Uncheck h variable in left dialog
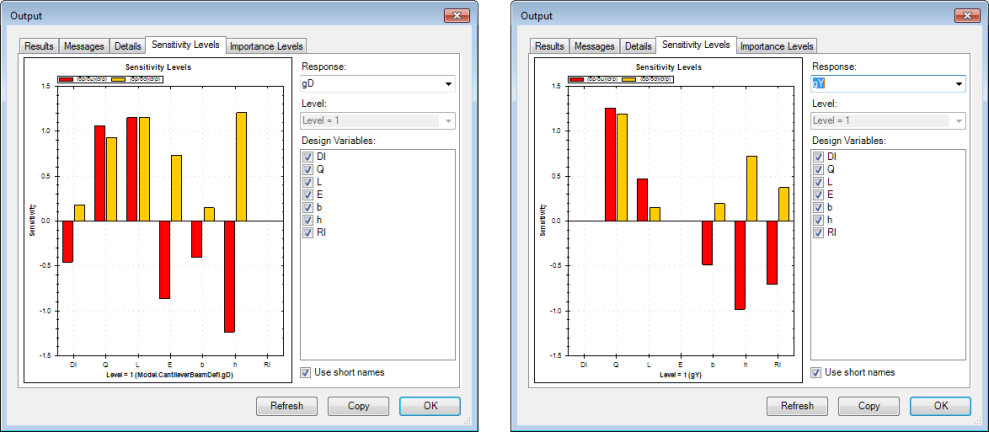Screen dimensions: 989x432 pos(308,220)
